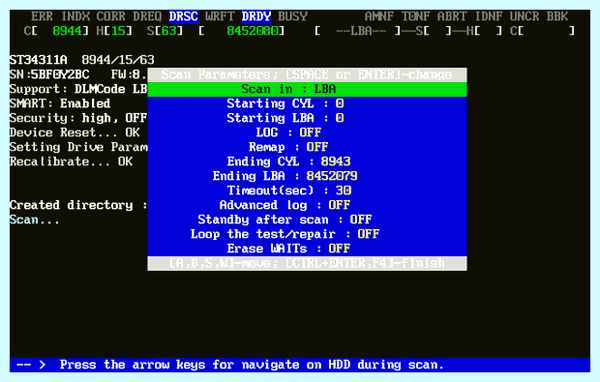Toggle the Erase WAITs setting

coord(307,249)
